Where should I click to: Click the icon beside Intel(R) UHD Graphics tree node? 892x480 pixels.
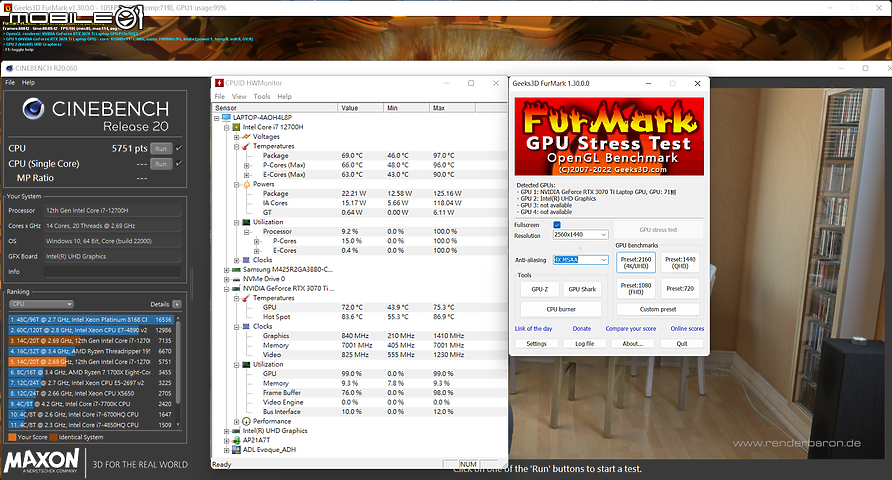(237, 431)
